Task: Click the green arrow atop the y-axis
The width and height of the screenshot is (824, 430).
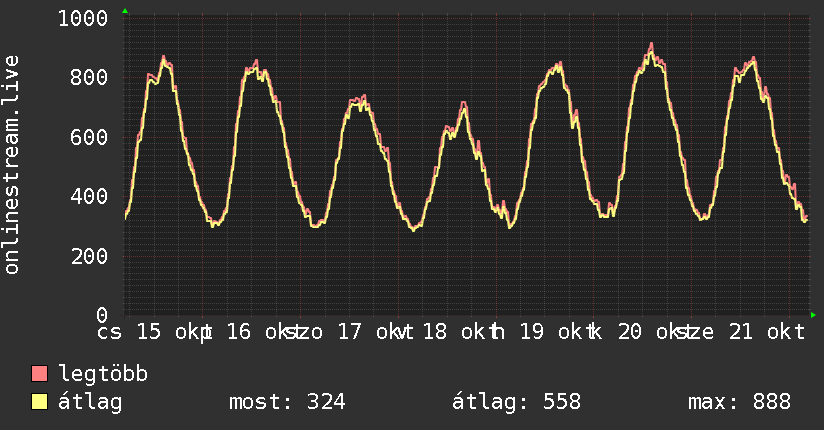Action: (x=125, y=11)
